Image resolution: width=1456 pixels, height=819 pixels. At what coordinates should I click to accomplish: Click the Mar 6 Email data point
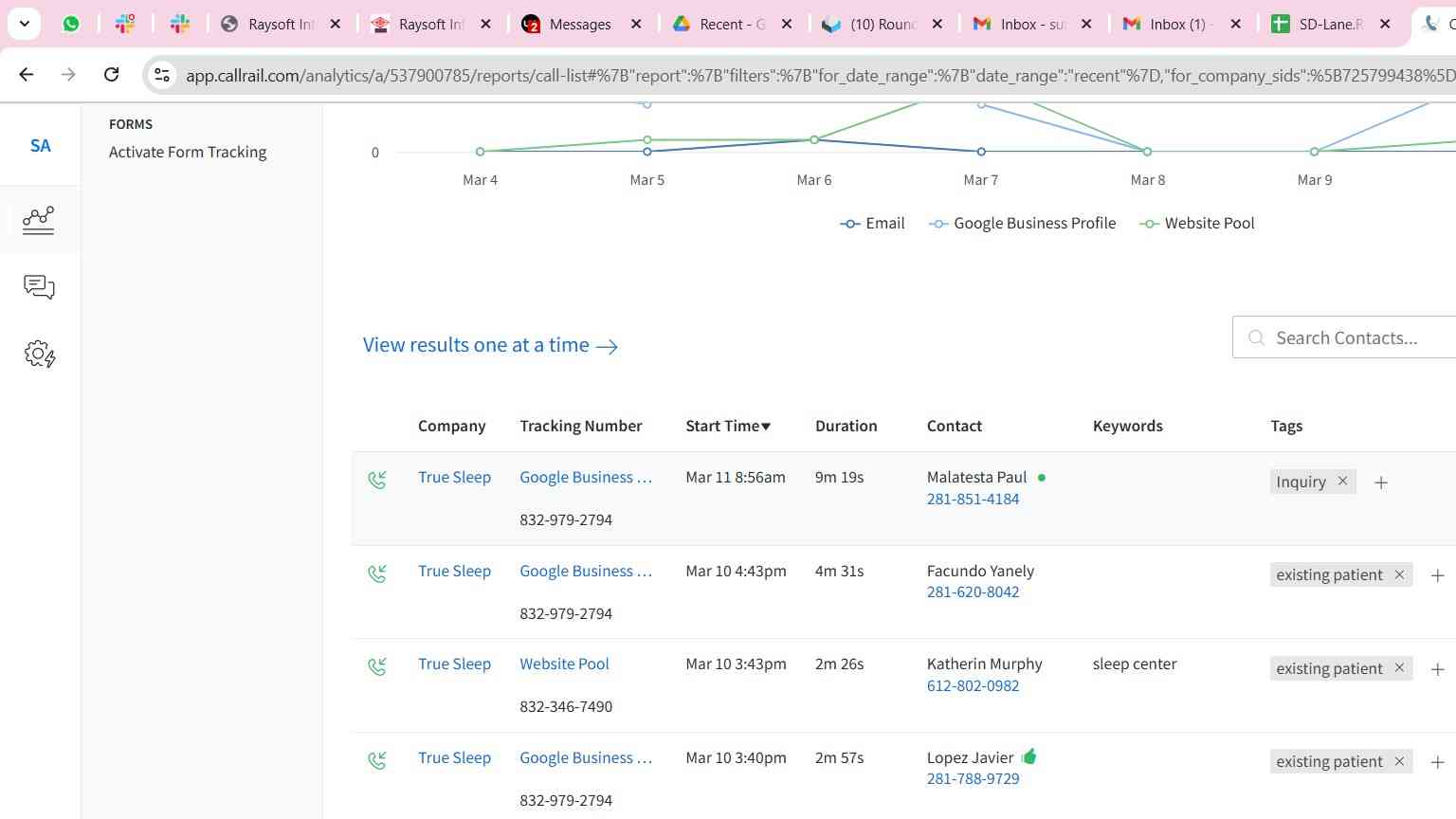814,140
